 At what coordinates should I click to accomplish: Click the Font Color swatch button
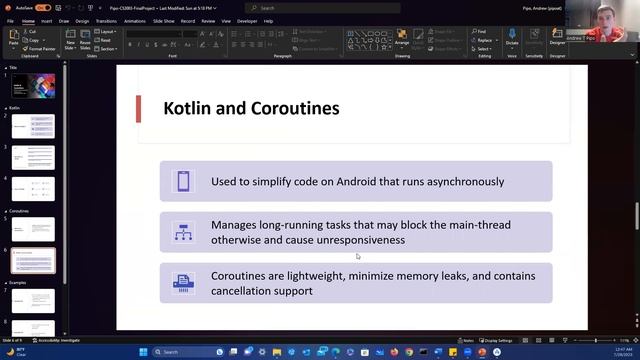[x=216, y=44]
